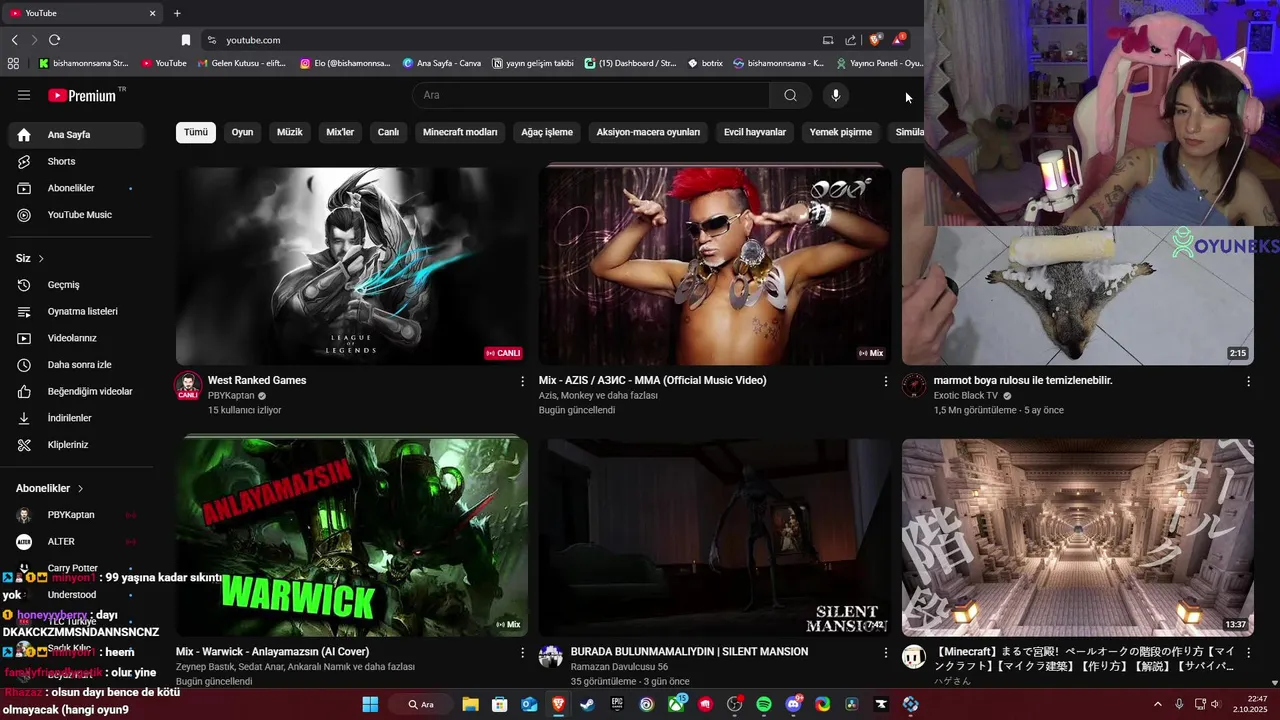This screenshot has width=1280, height=720.
Task: Open File Explorer from the taskbar
Action: [470, 704]
